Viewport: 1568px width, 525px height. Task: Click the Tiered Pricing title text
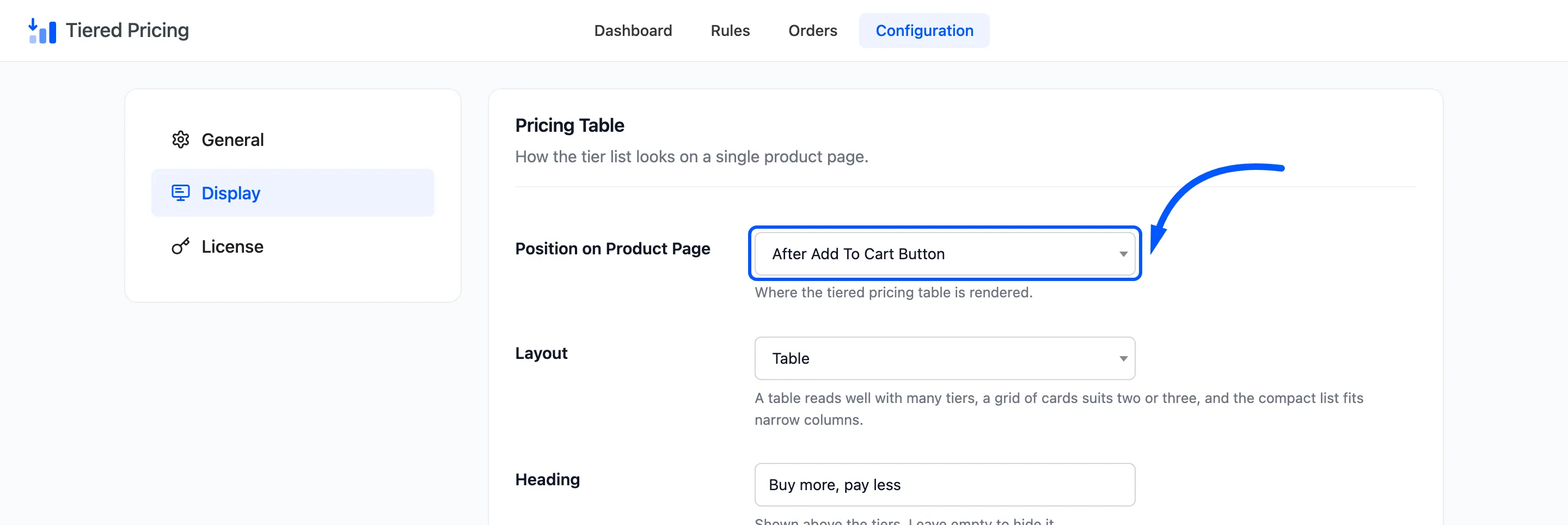(x=127, y=30)
